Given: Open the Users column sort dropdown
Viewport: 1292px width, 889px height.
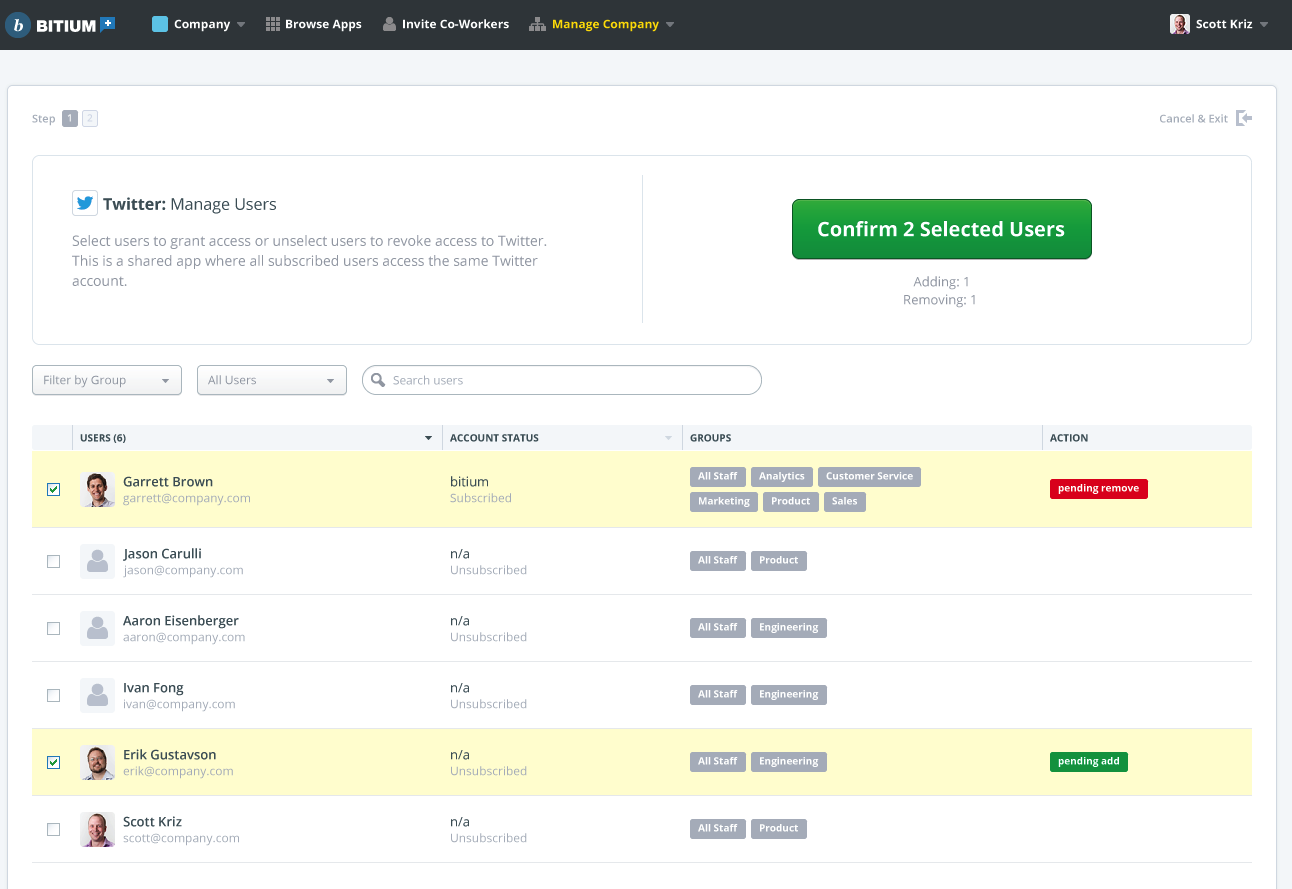Looking at the screenshot, I should click(428, 437).
